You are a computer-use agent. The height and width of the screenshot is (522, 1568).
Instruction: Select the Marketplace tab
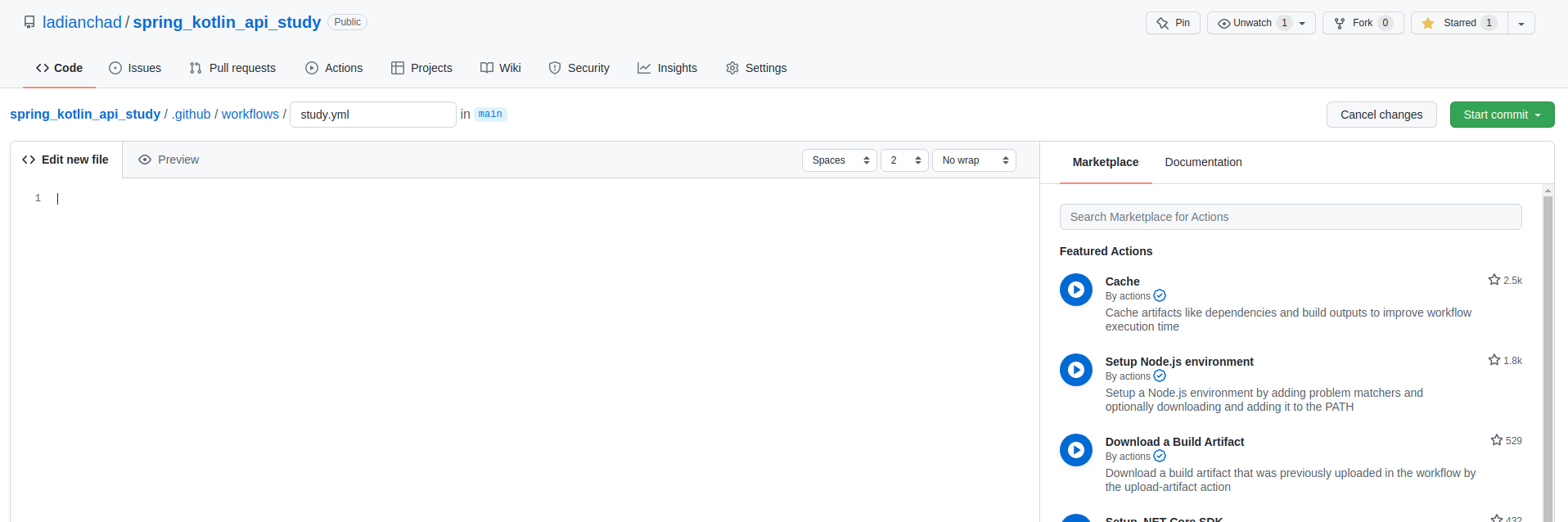tap(1106, 162)
